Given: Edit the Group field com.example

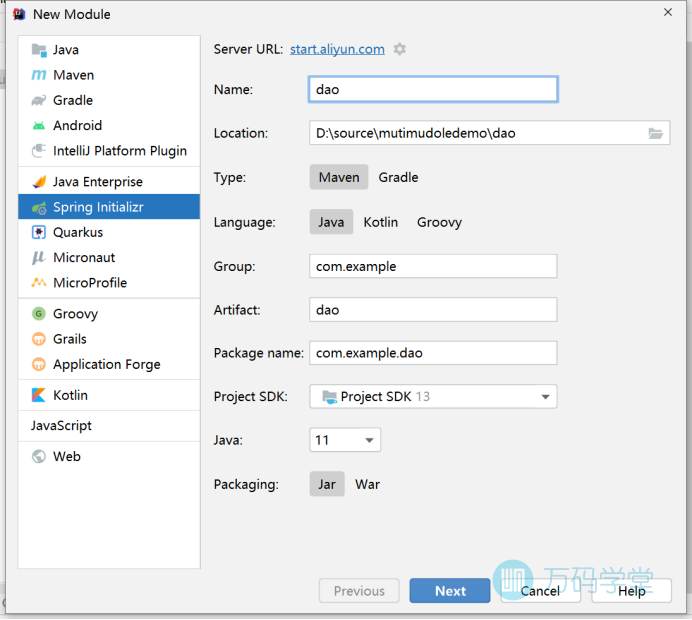Looking at the screenshot, I should pyautogui.click(x=433, y=267).
